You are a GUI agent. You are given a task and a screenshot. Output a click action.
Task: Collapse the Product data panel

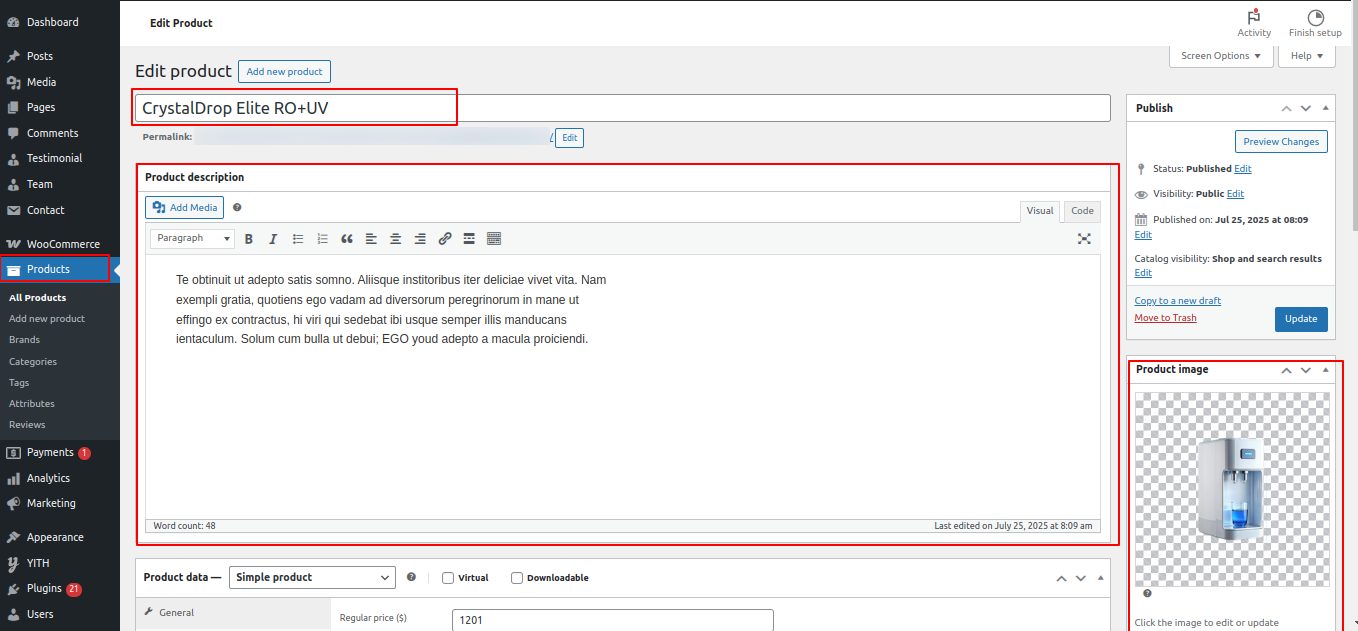tap(1101, 578)
